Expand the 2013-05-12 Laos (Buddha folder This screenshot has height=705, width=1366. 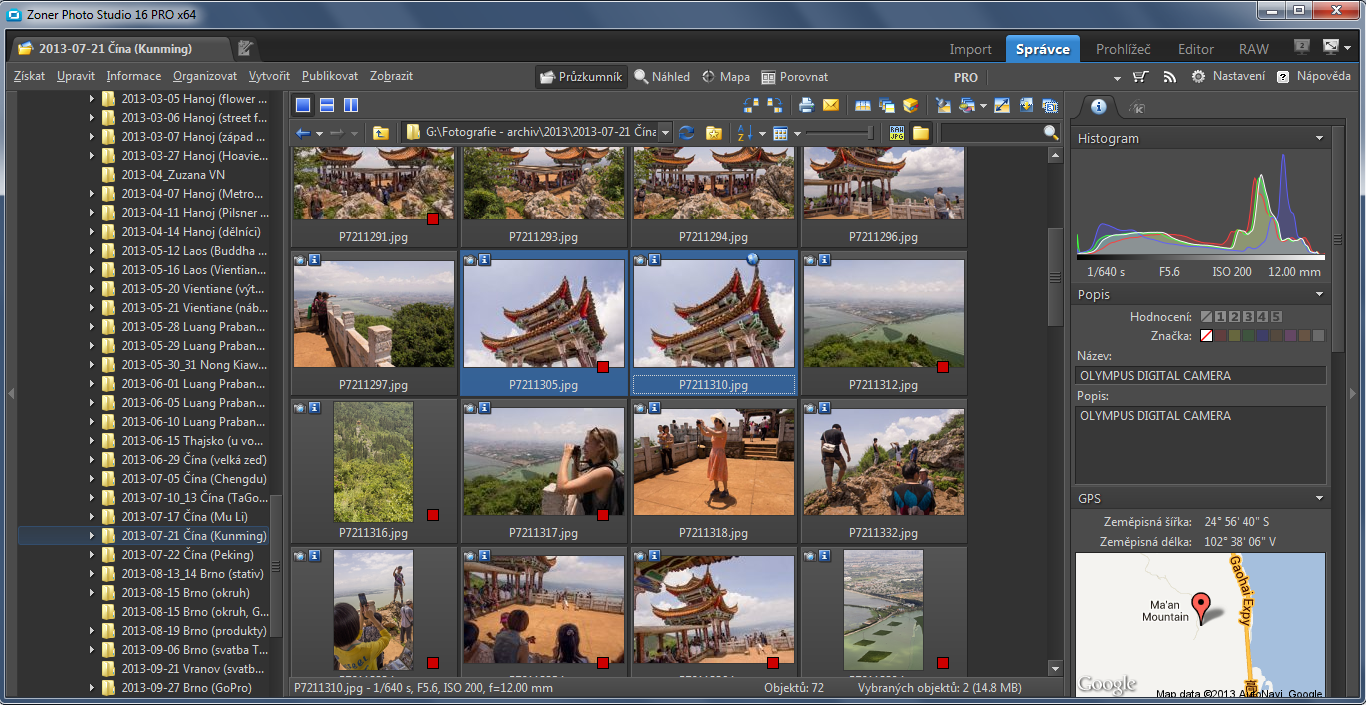pyautogui.click(x=91, y=251)
